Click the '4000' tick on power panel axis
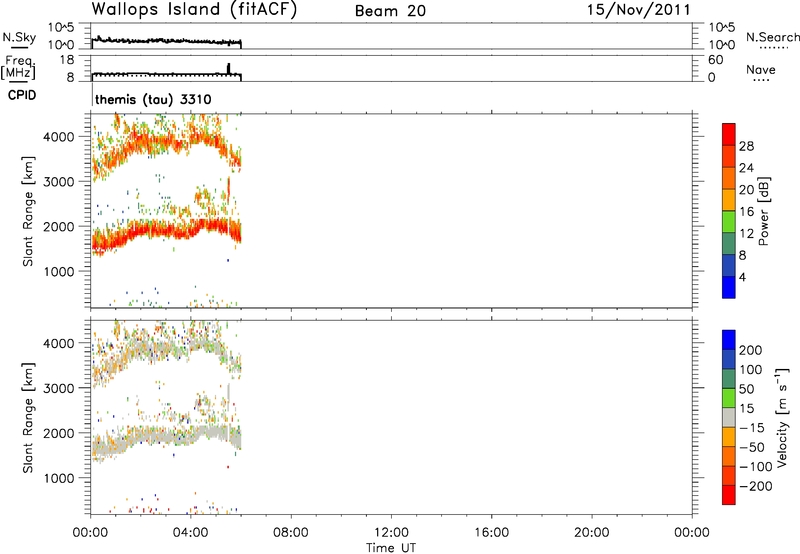The width and height of the screenshot is (800, 554). (59, 137)
